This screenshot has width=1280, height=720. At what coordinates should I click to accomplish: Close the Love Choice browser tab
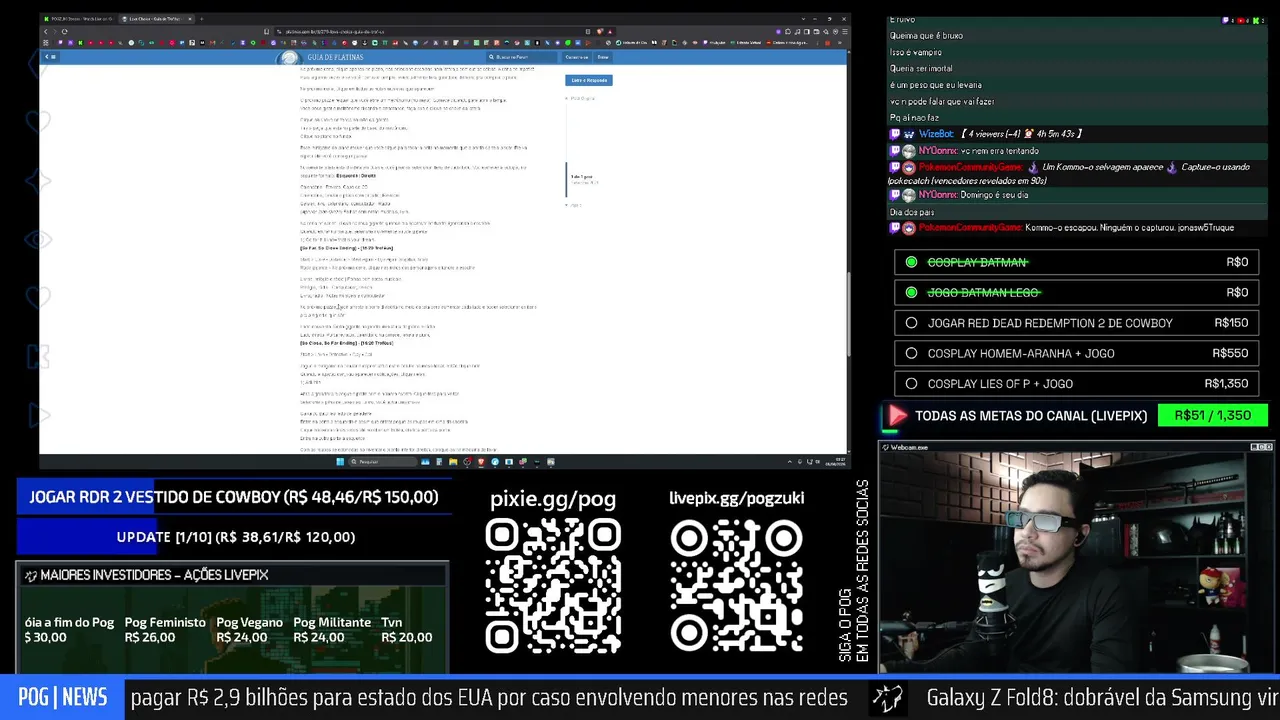point(190,19)
